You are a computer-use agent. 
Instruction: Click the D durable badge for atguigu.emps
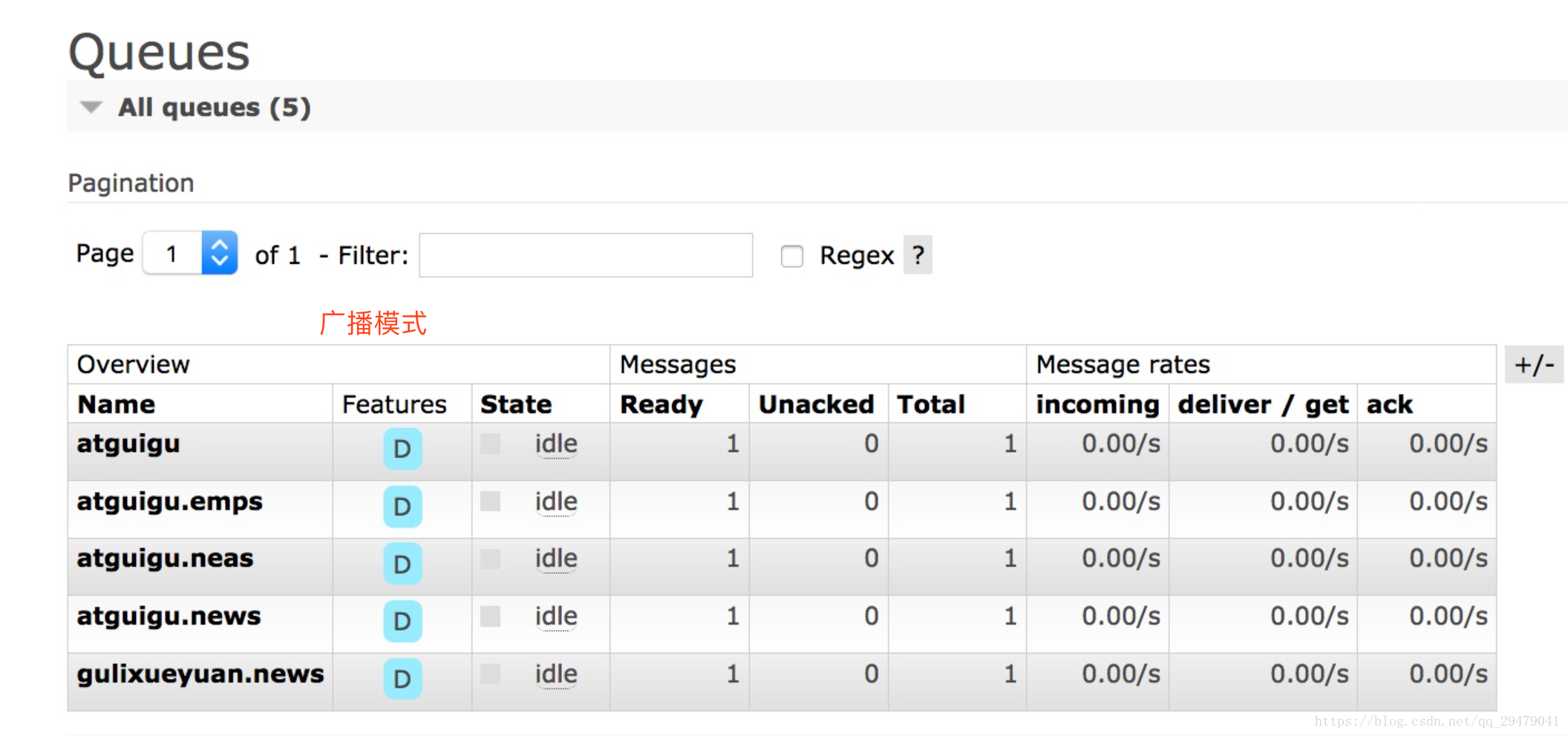[x=402, y=507]
